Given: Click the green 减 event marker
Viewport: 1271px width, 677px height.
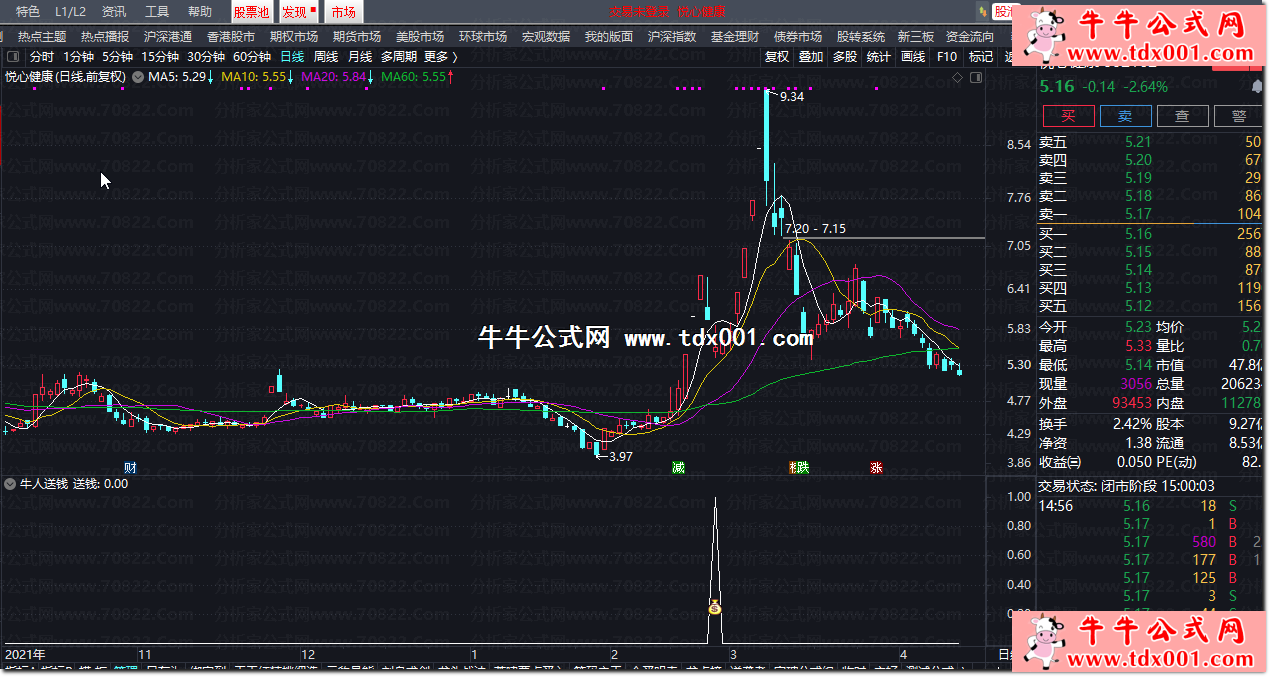Looking at the screenshot, I should 678,467.
